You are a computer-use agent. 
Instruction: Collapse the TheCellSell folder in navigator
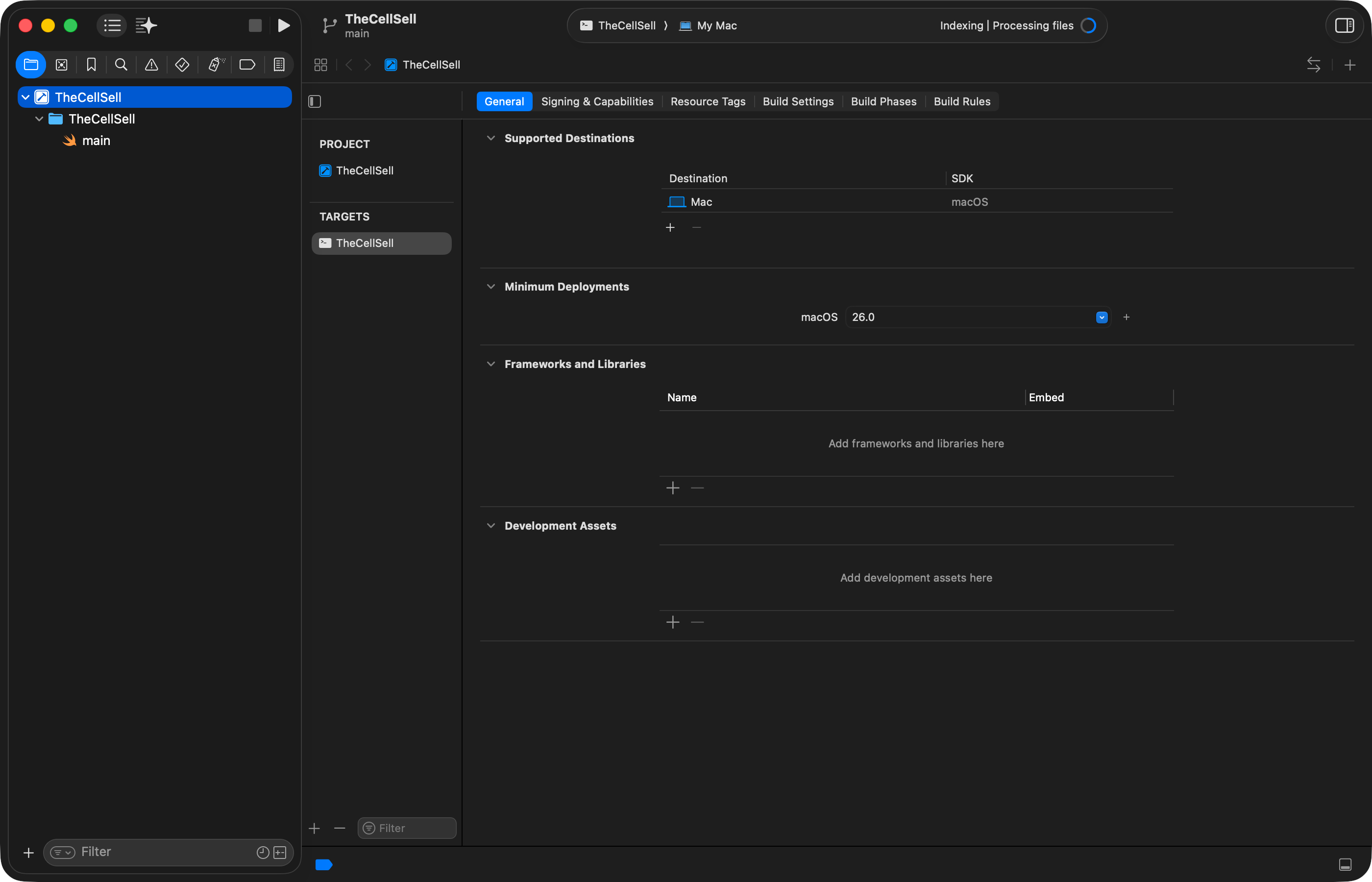tap(39, 119)
